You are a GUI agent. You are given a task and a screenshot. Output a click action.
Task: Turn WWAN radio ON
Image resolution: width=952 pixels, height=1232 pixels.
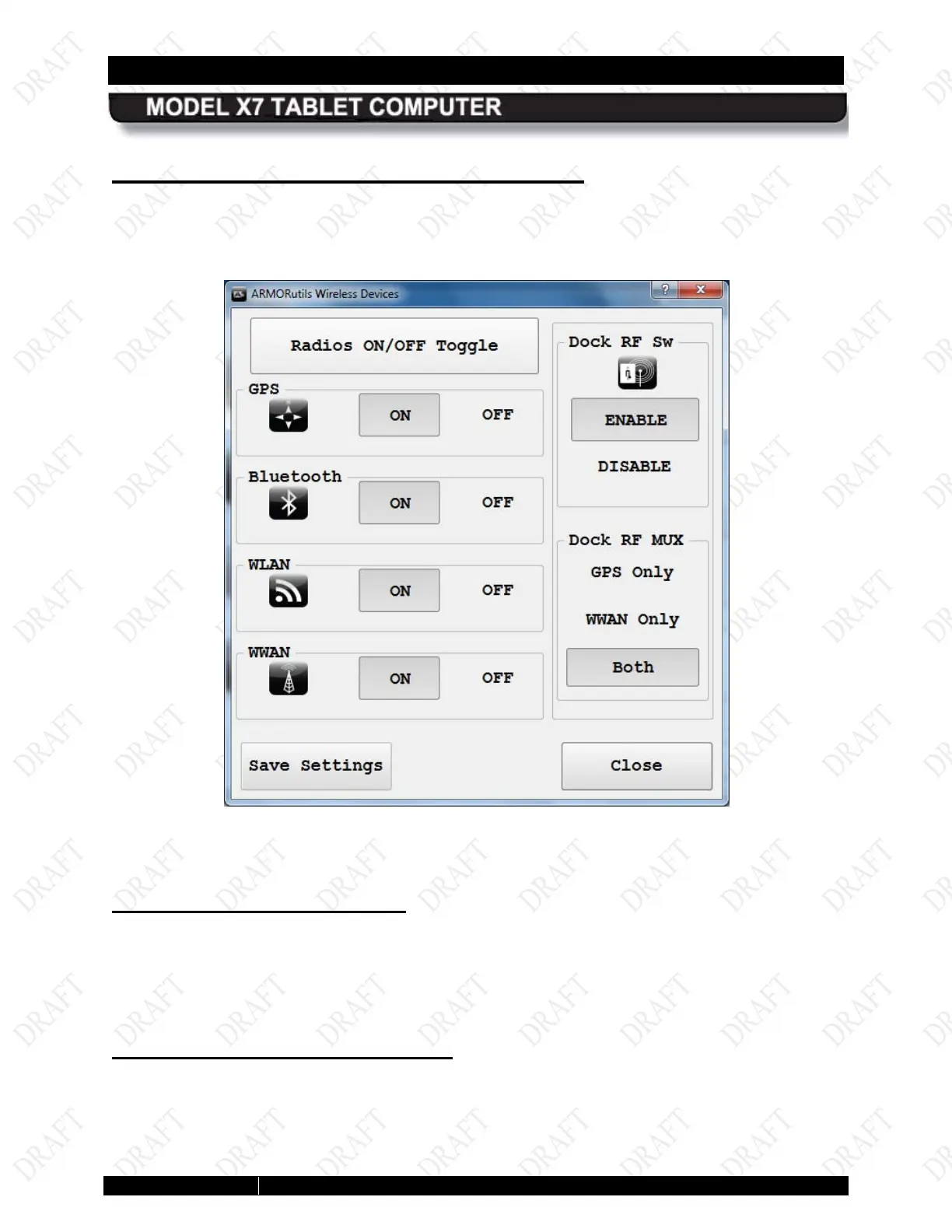point(399,678)
